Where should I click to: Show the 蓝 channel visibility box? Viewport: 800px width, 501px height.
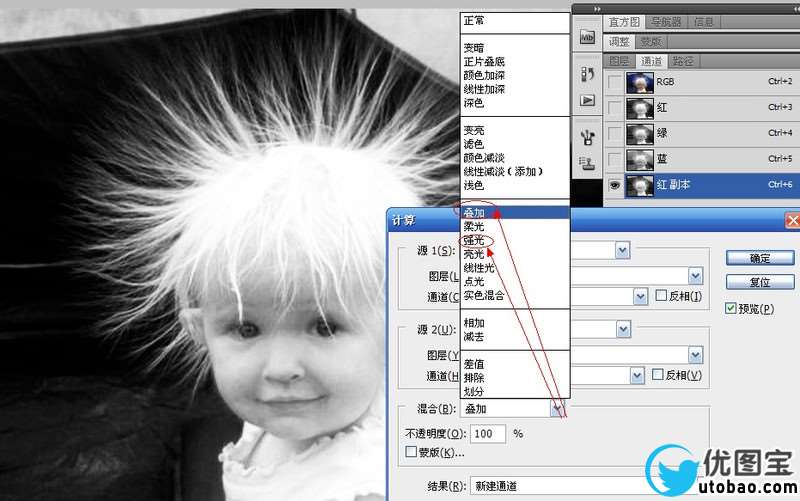pos(615,160)
